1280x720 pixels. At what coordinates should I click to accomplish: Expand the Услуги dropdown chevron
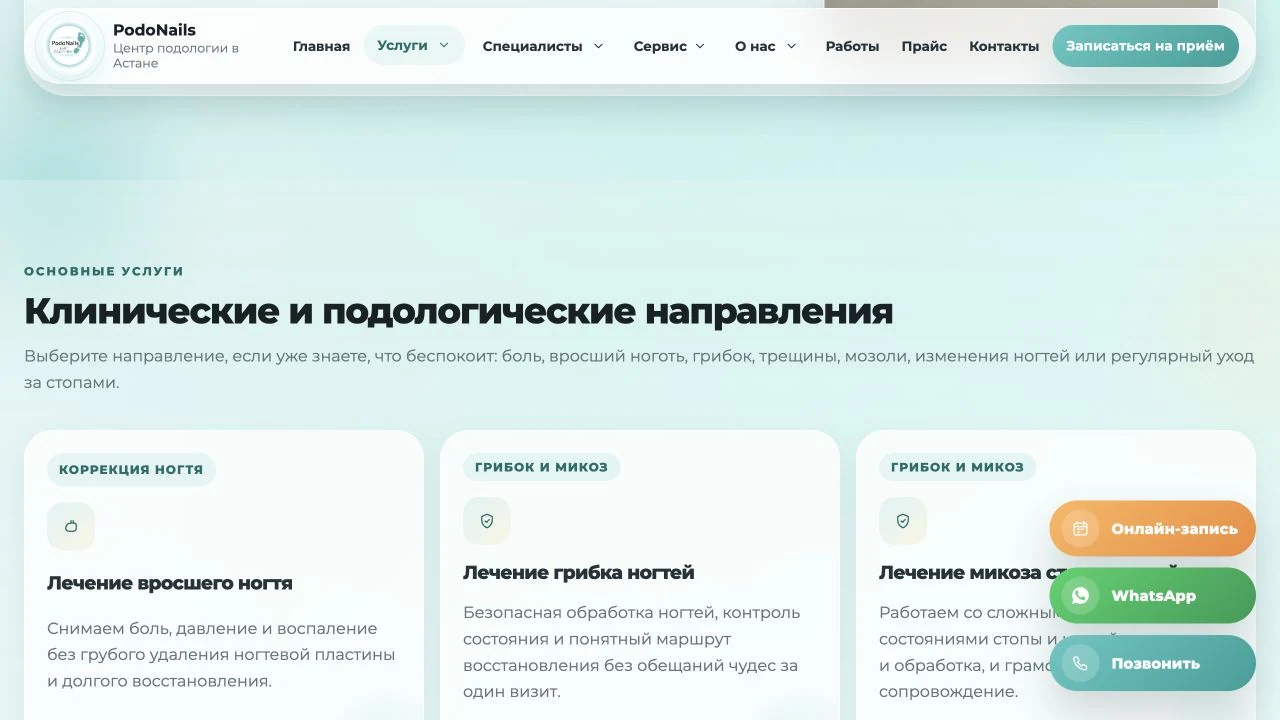pyautogui.click(x=444, y=45)
